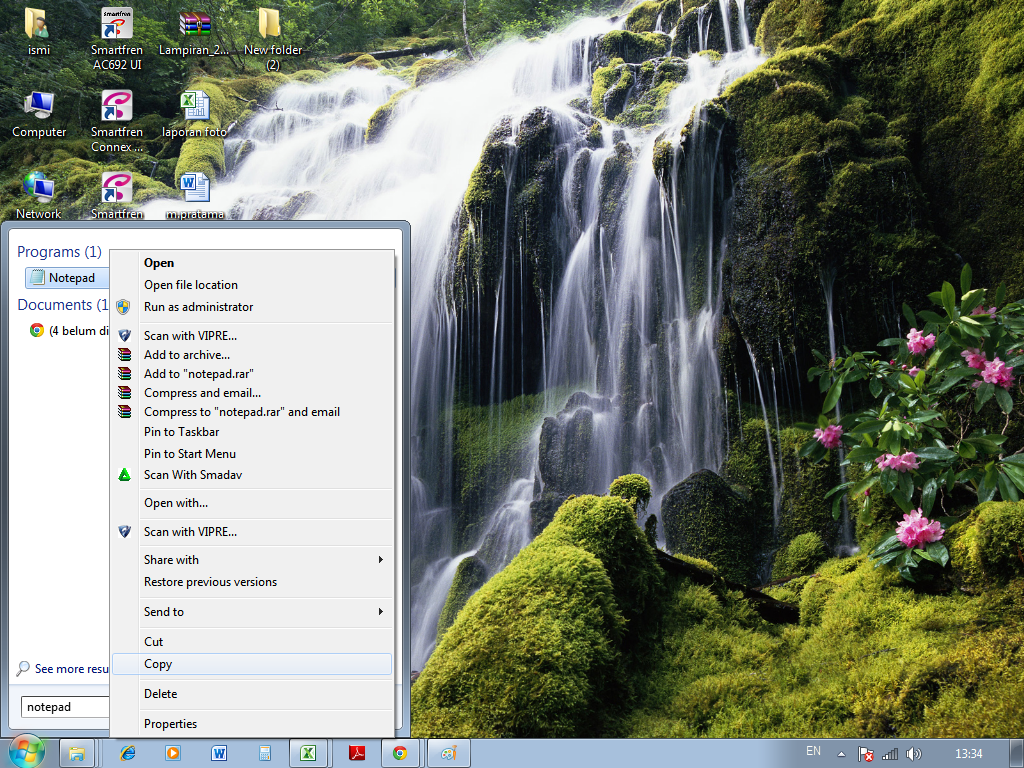Open the "mipratama" Word document icon
The image size is (1024, 768).
pyautogui.click(x=193, y=194)
